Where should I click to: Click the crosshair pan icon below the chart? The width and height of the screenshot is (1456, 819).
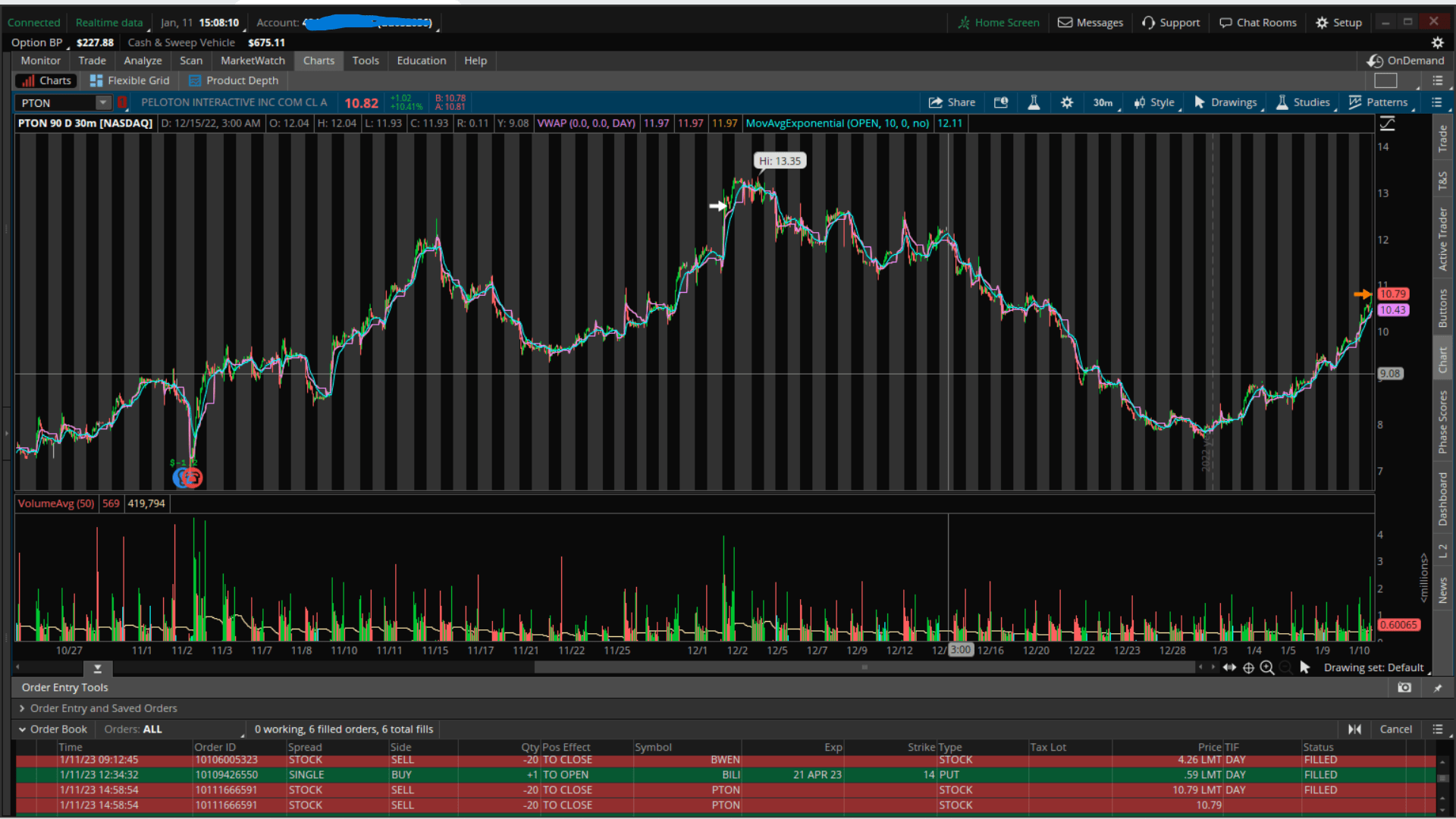pyautogui.click(x=1248, y=667)
